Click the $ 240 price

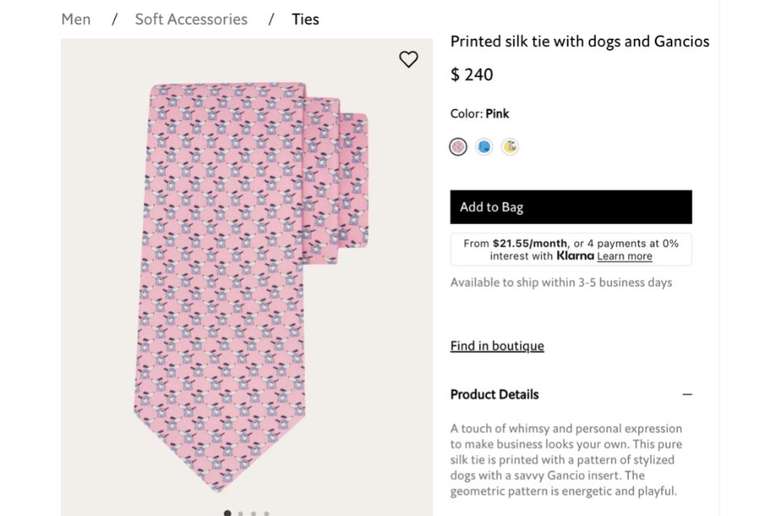472,75
